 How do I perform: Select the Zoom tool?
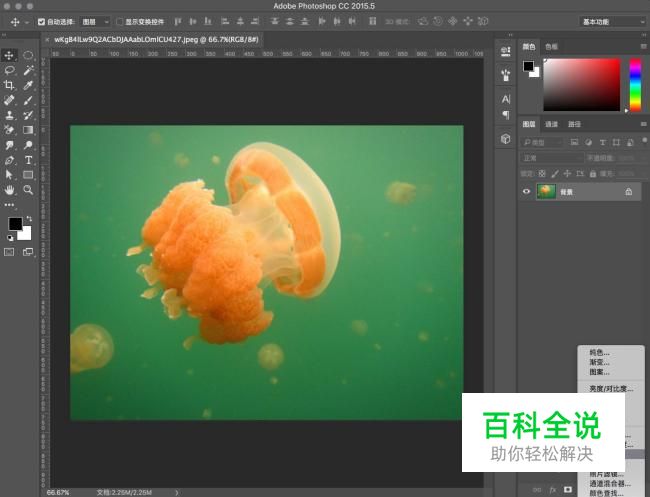(28, 189)
